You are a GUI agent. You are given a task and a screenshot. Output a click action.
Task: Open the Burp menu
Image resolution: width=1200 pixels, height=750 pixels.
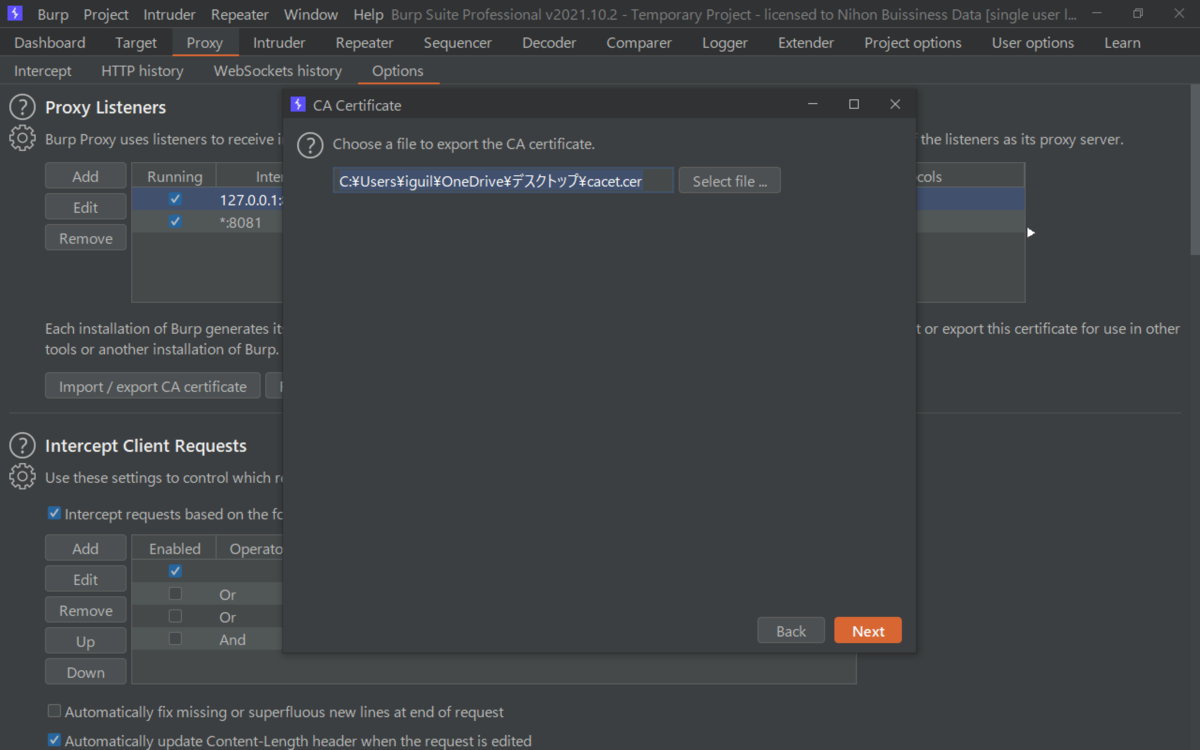[53, 15]
